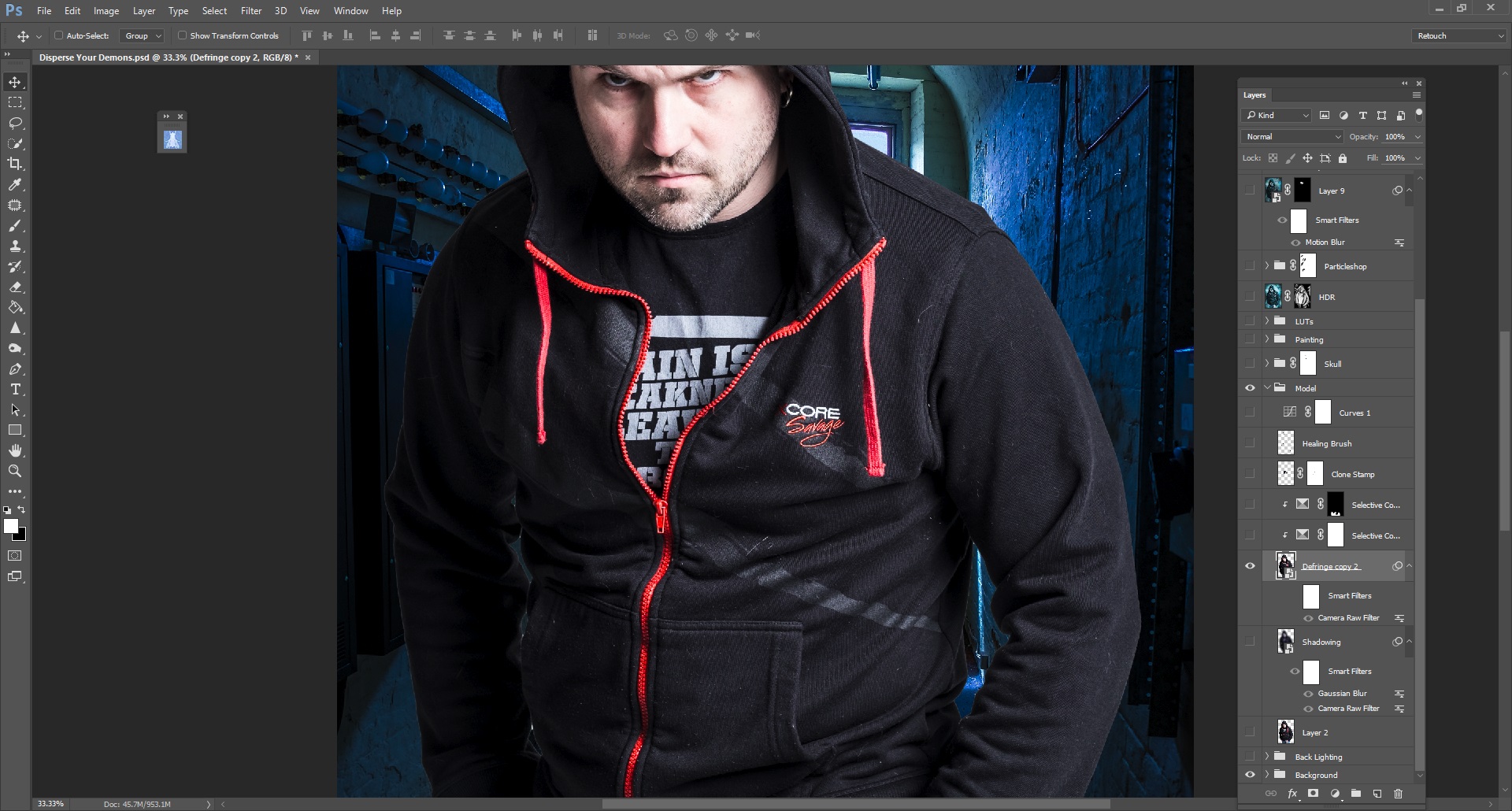
Task: Select the Pen tool
Action: pyautogui.click(x=15, y=369)
